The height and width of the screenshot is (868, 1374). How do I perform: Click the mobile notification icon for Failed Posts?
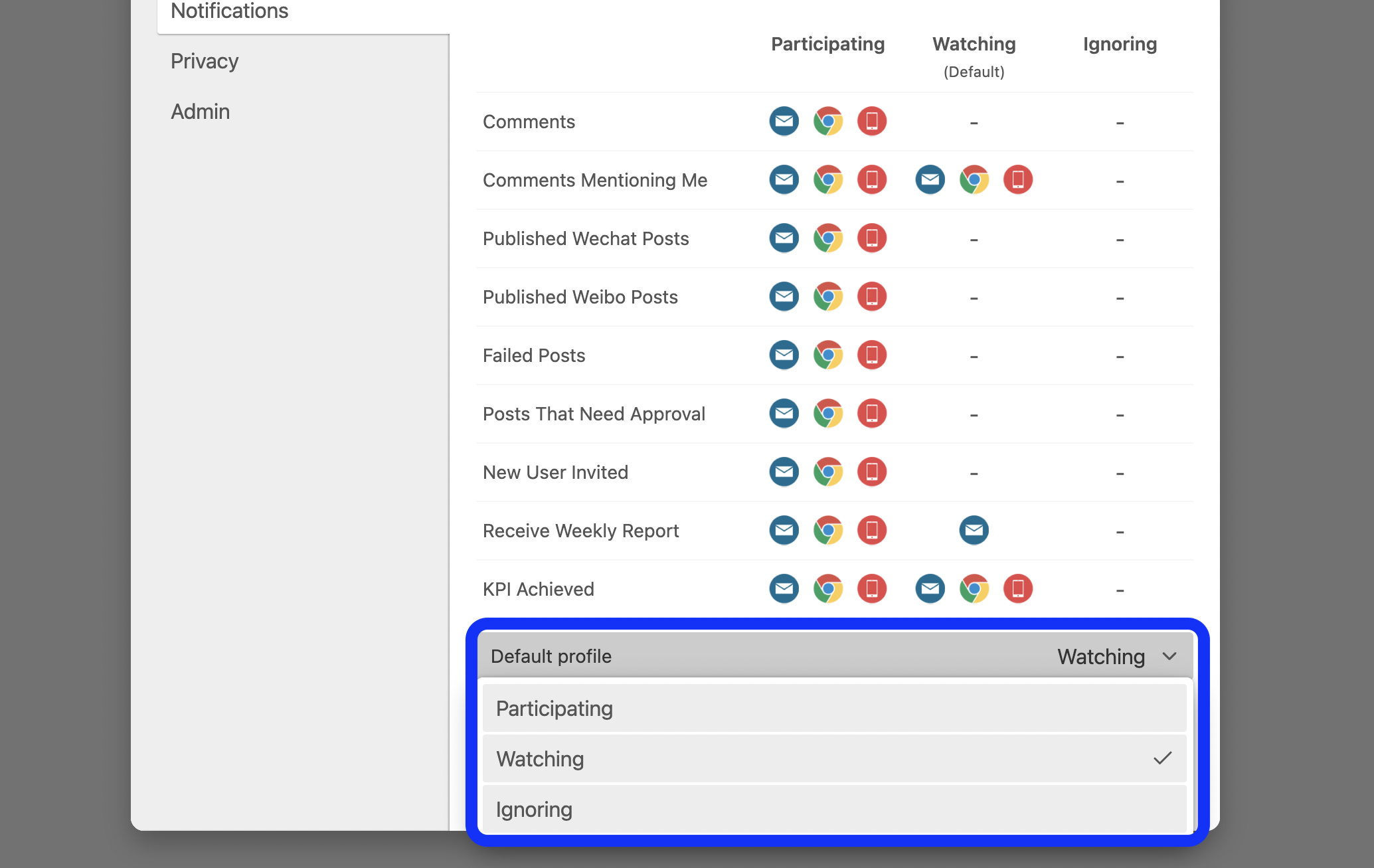click(x=870, y=355)
